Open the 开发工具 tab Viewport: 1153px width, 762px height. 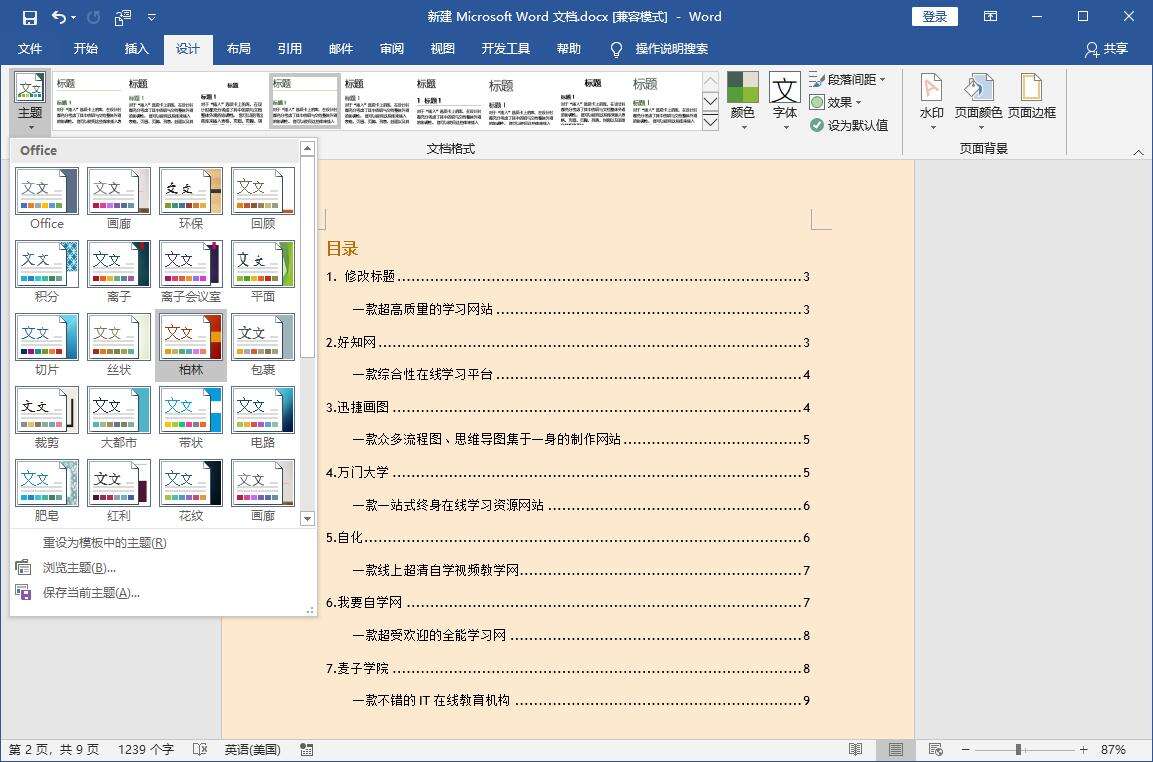(505, 49)
